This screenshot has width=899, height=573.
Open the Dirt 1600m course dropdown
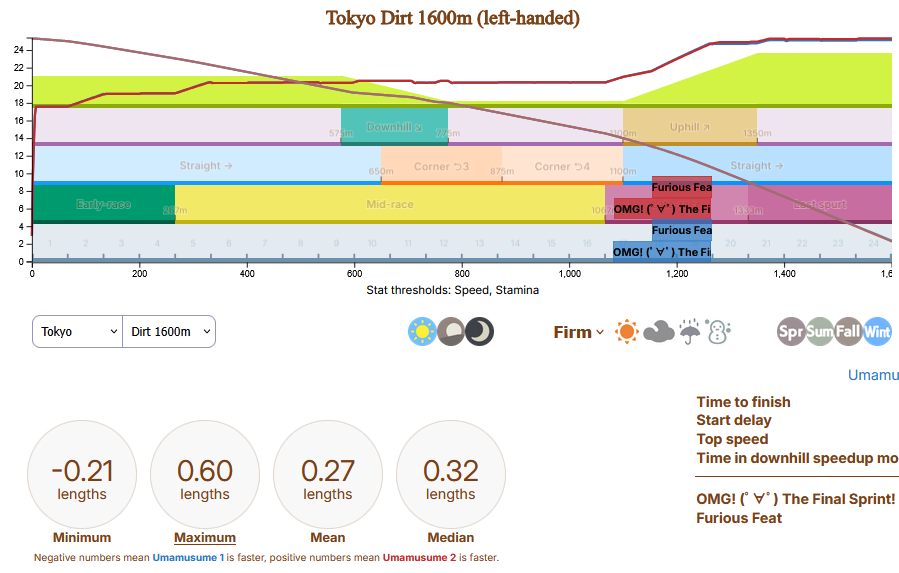click(x=169, y=332)
